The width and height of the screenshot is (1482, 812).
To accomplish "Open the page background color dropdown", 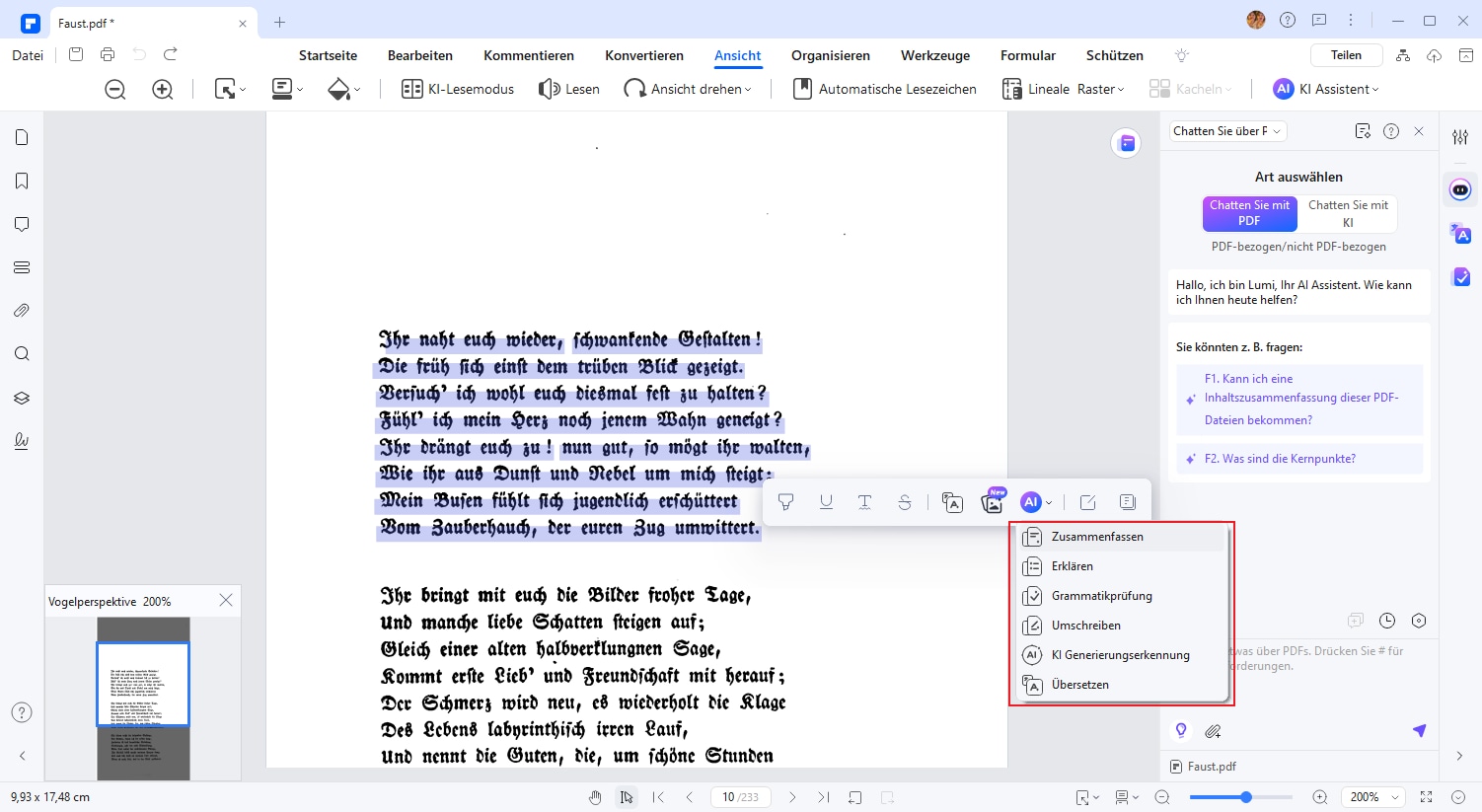I will (343, 89).
